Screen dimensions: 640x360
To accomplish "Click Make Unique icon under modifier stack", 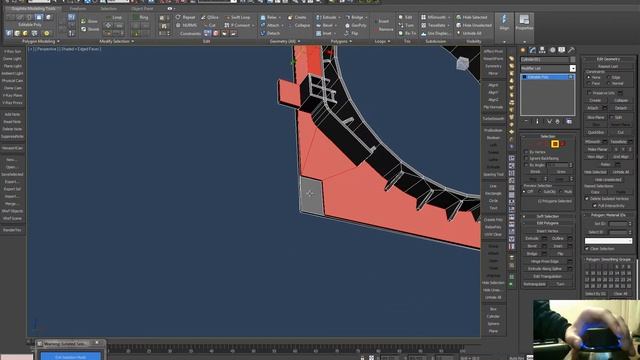I will pyautogui.click(x=549, y=121).
